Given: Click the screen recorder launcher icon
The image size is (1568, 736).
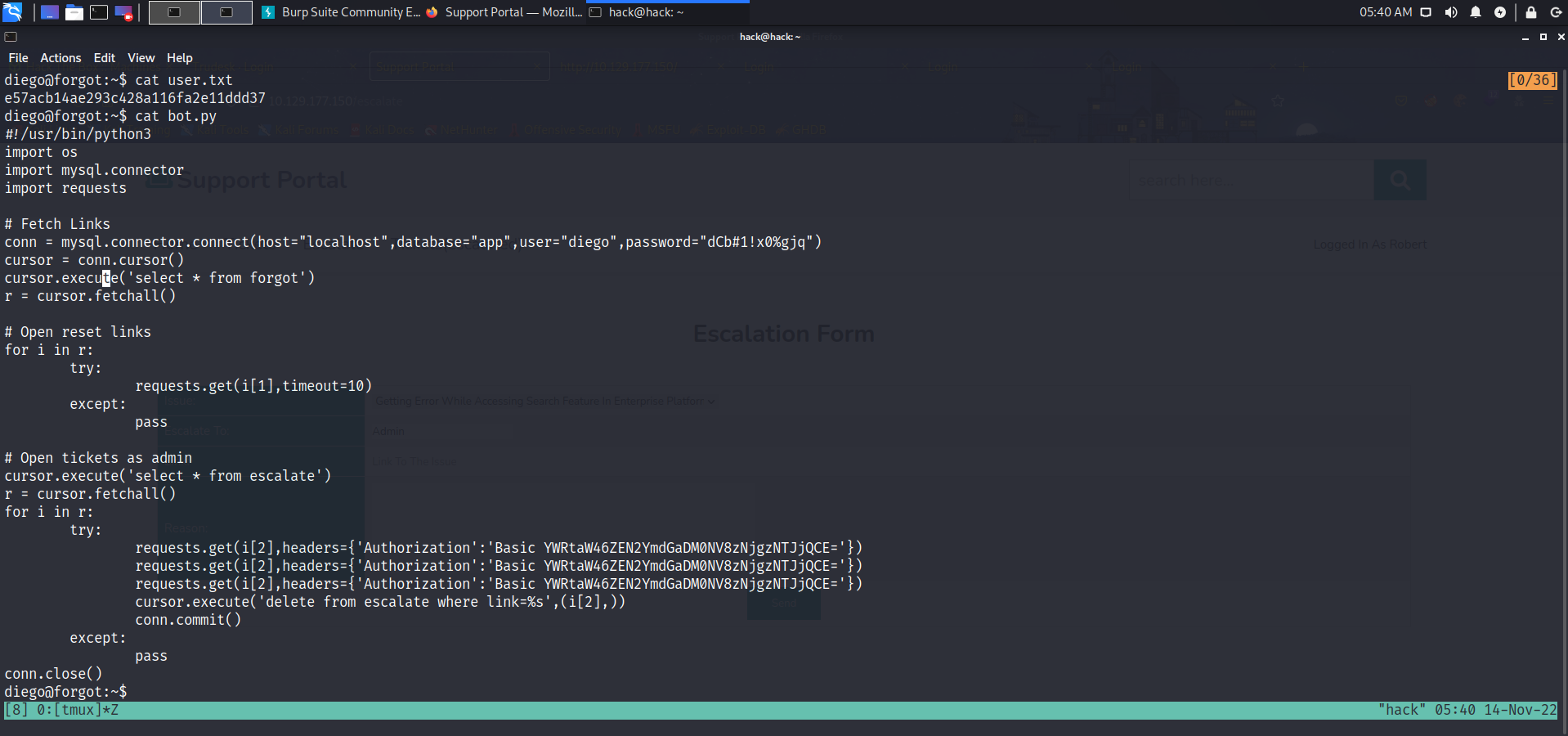Looking at the screenshot, I should click(123, 12).
